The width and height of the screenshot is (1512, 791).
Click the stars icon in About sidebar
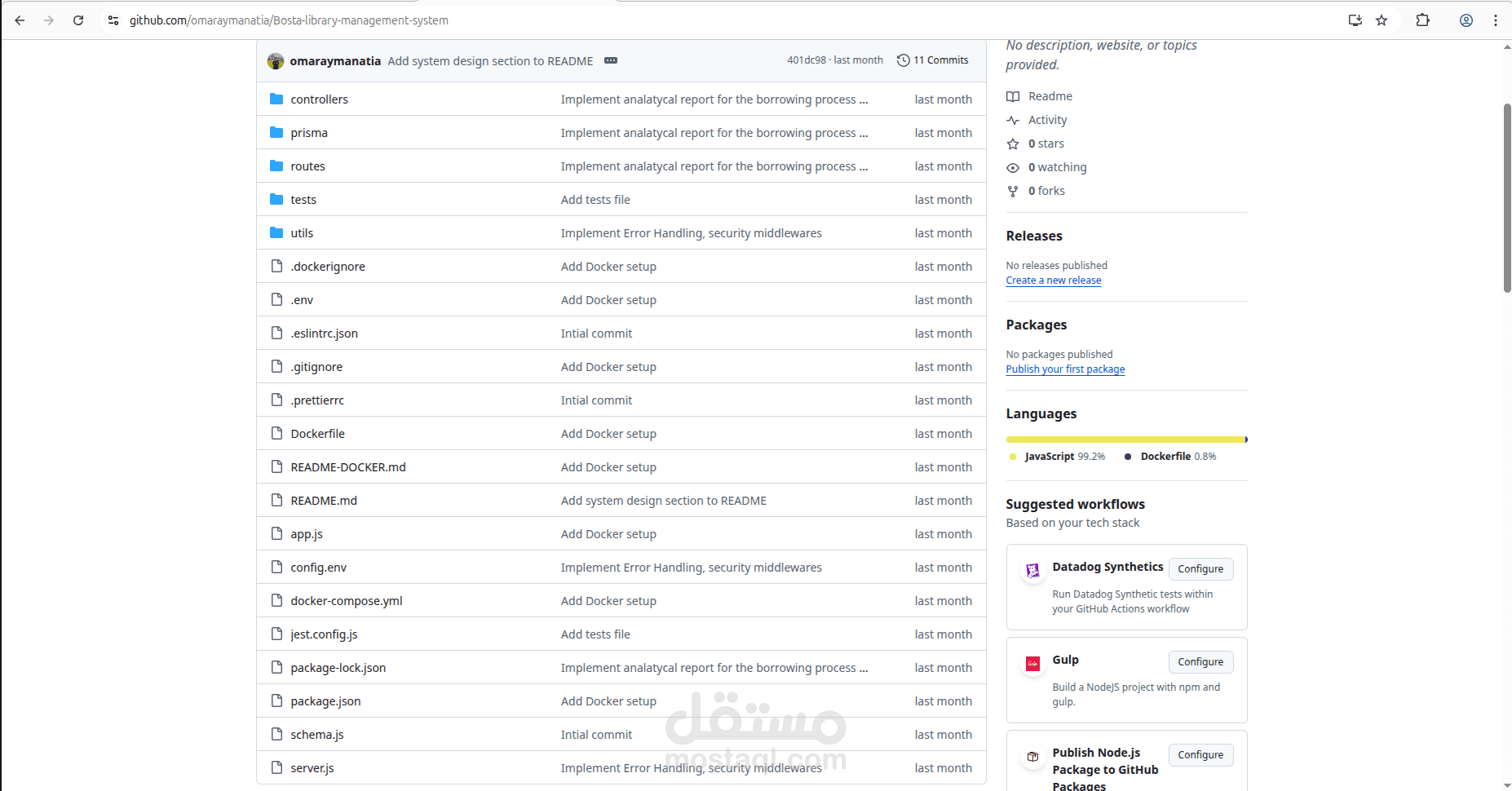[x=1013, y=144]
